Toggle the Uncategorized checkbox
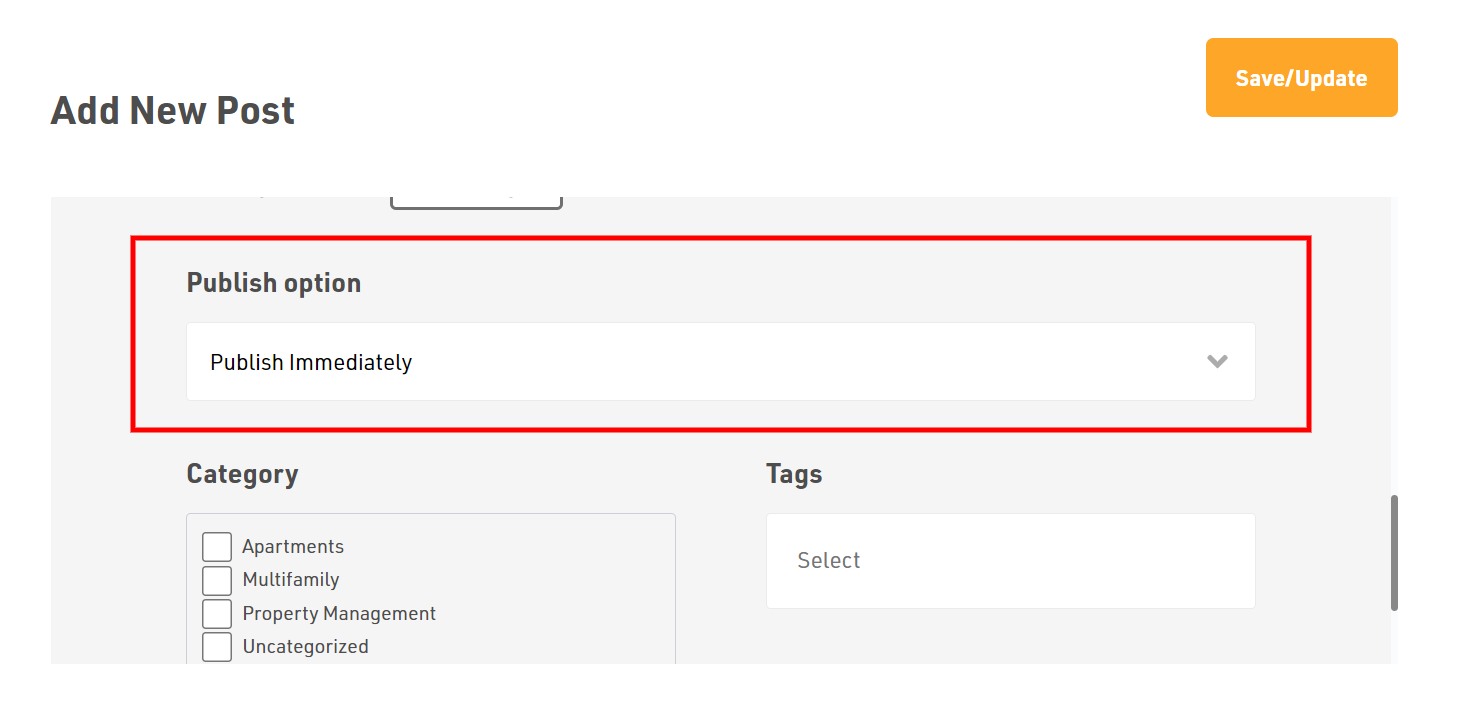Screen dimensions: 1458x715 217,647
